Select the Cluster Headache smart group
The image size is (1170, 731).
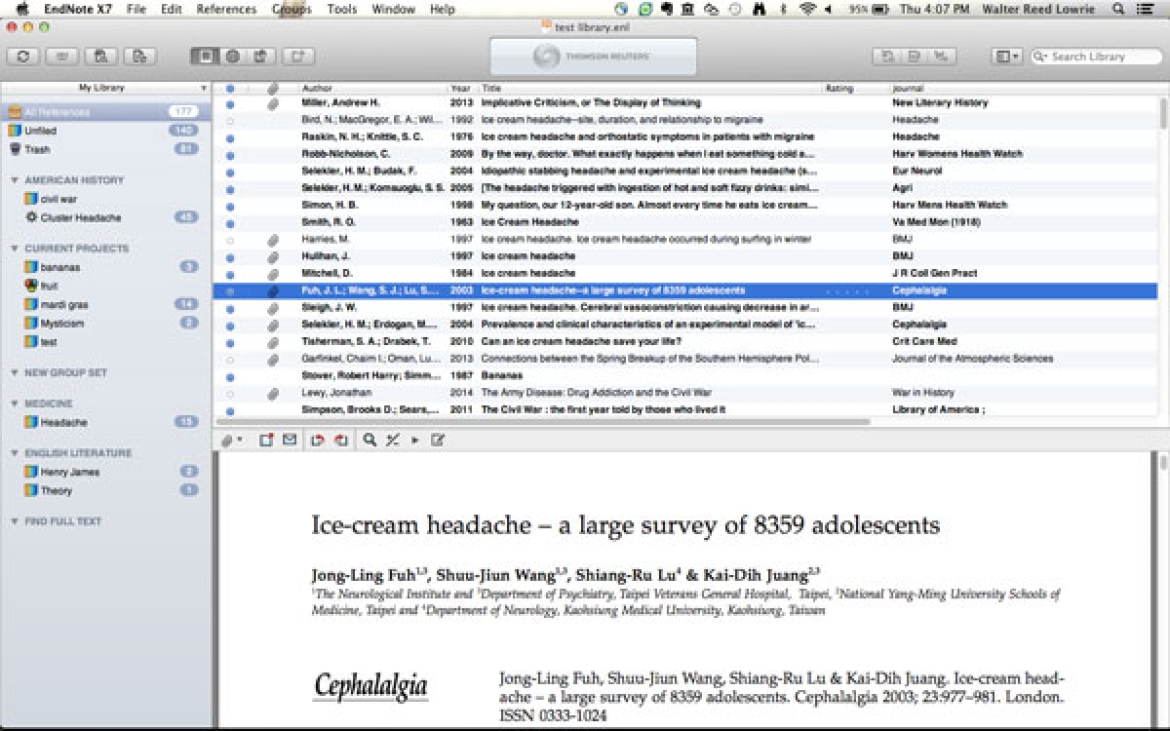coord(81,217)
